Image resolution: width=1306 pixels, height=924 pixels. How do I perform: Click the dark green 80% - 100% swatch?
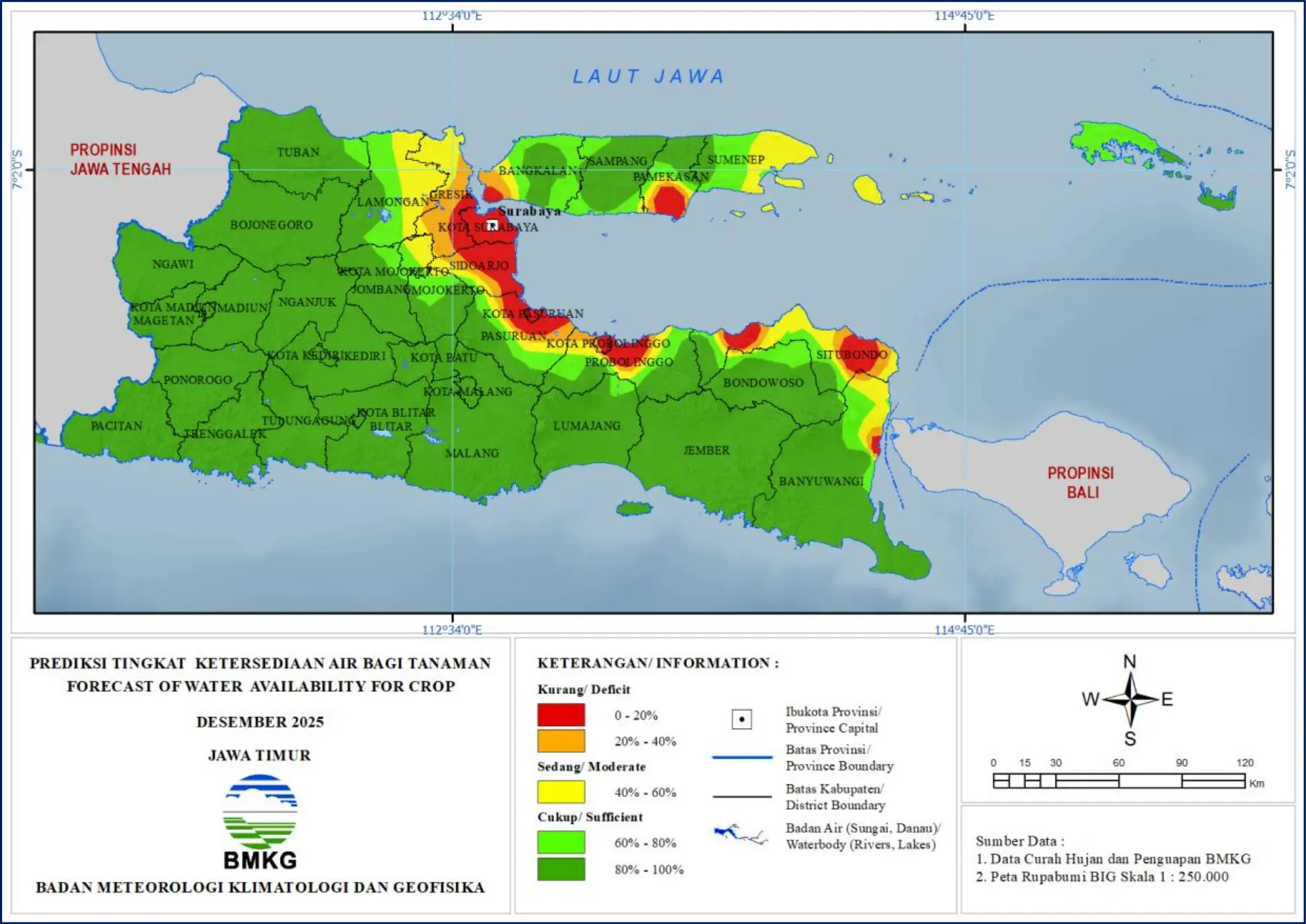pyautogui.click(x=561, y=869)
